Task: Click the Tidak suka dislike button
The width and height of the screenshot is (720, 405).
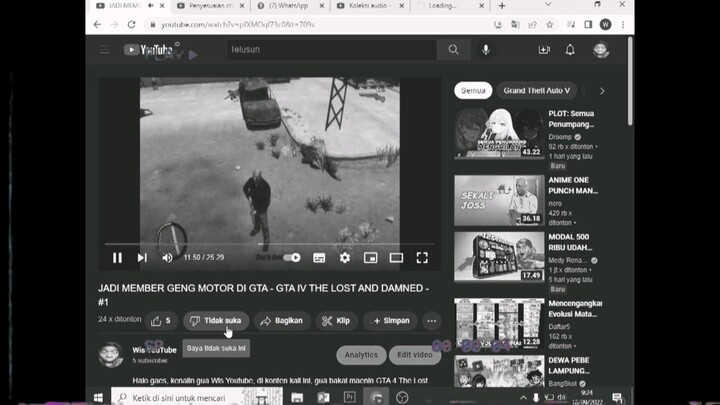Action: [x=216, y=321]
